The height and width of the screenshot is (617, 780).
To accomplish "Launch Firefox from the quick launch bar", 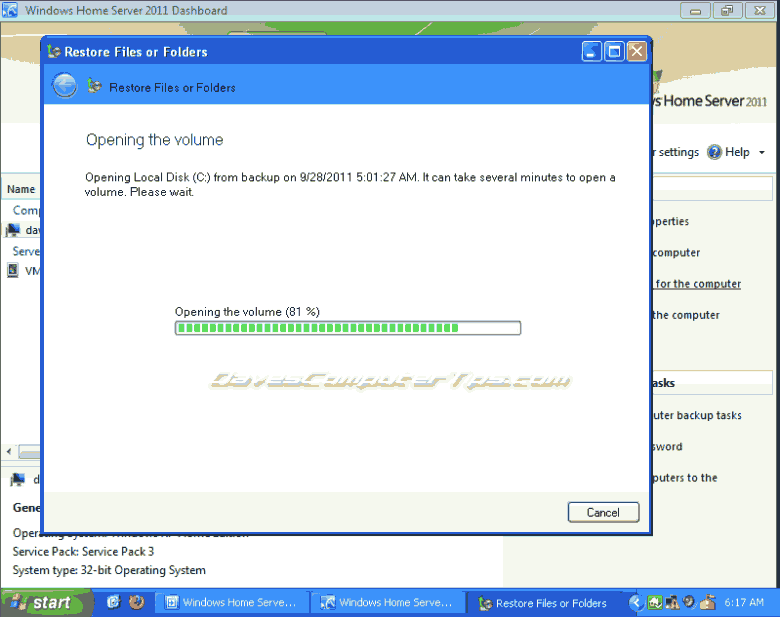I will [136, 602].
